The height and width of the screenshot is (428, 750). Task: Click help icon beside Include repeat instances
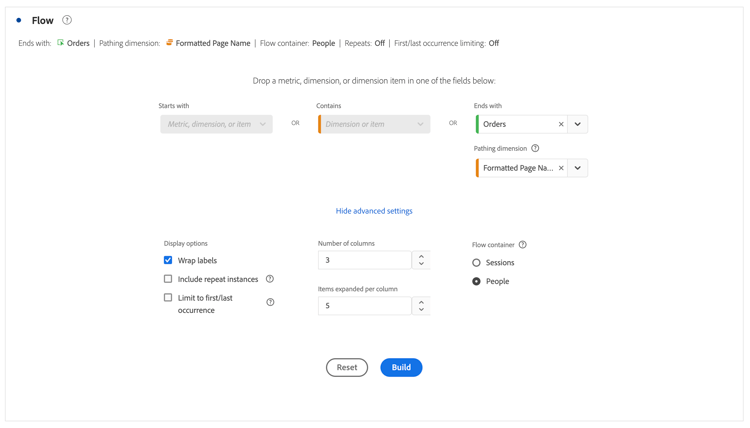pyautogui.click(x=270, y=279)
